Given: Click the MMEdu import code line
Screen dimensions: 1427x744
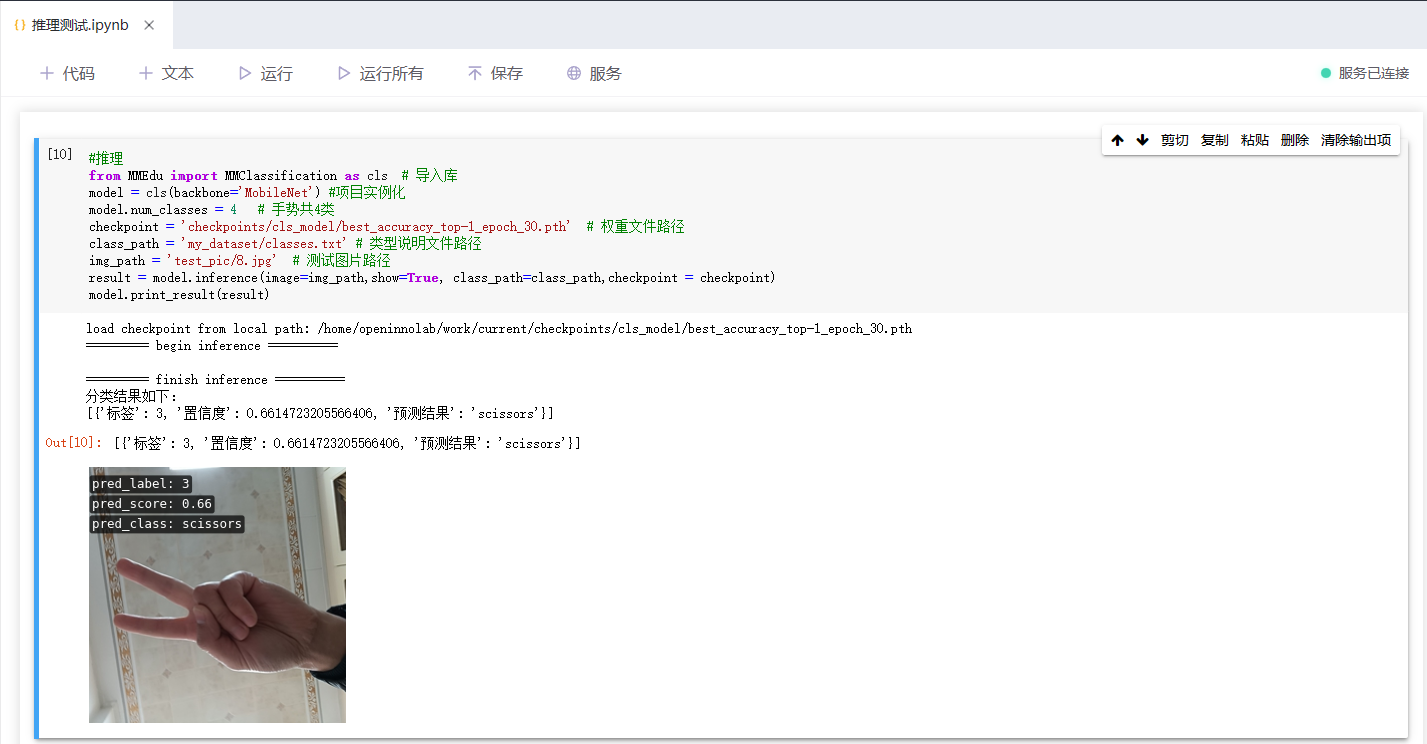Looking at the screenshot, I should point(273,175).
